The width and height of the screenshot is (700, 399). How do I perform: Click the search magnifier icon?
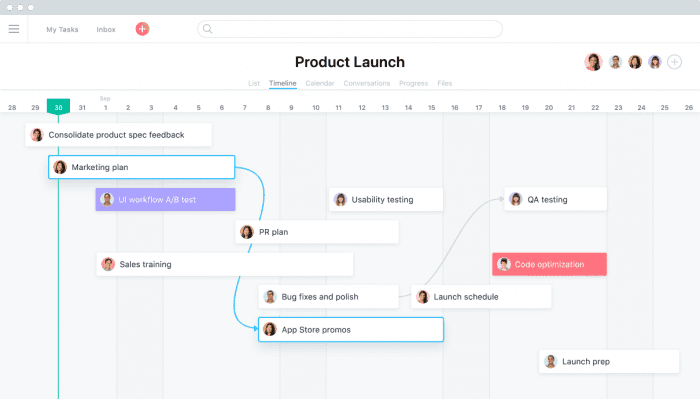[x=208, y=29]
